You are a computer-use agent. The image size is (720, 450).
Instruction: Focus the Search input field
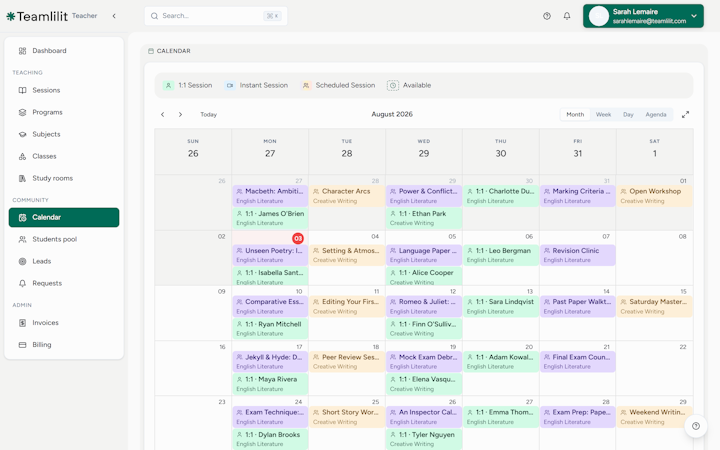(x=216, y=16)
